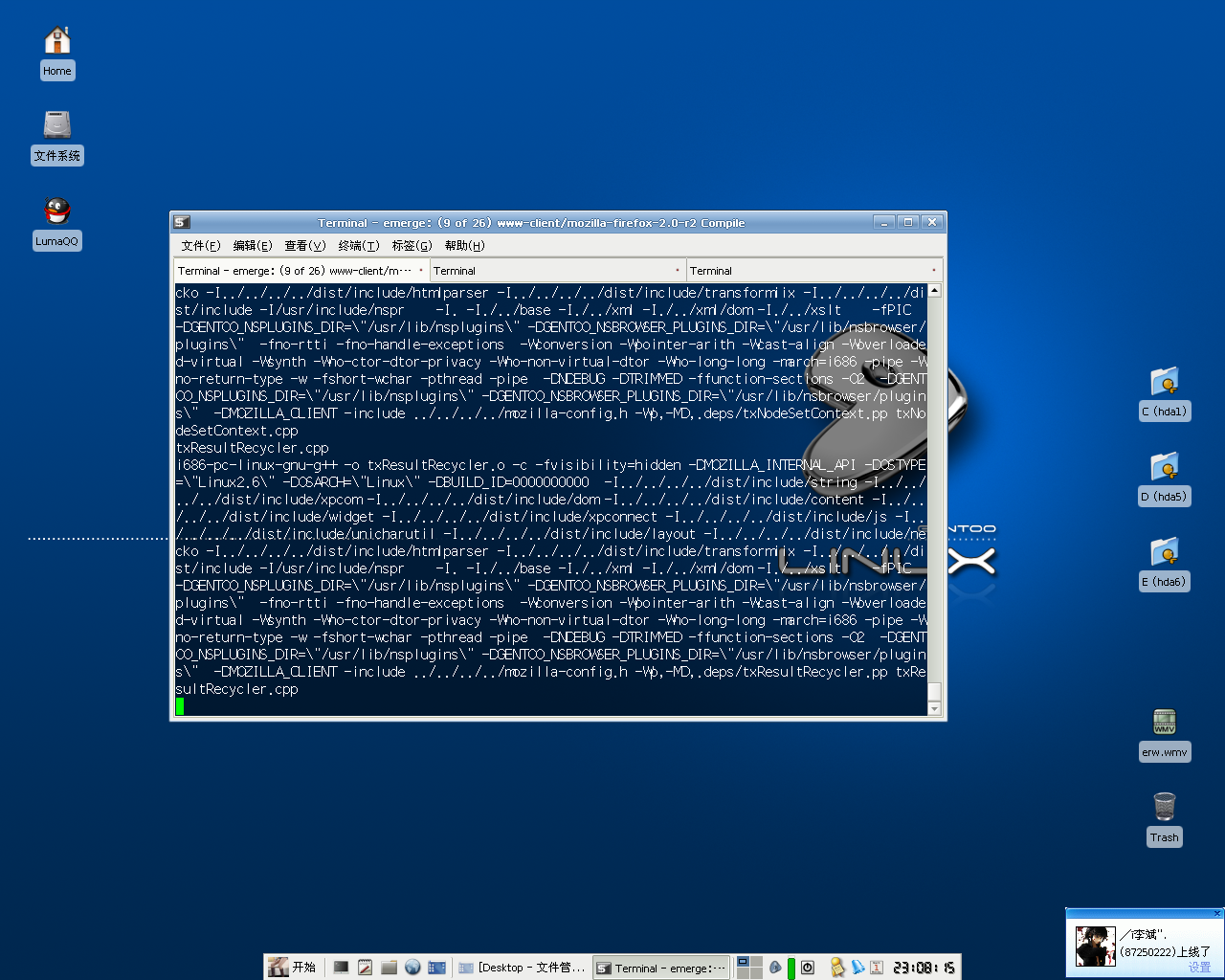Open the 查看(V) menu
Viewport: 1225px width, 980px height.
[x=305, y=246]
